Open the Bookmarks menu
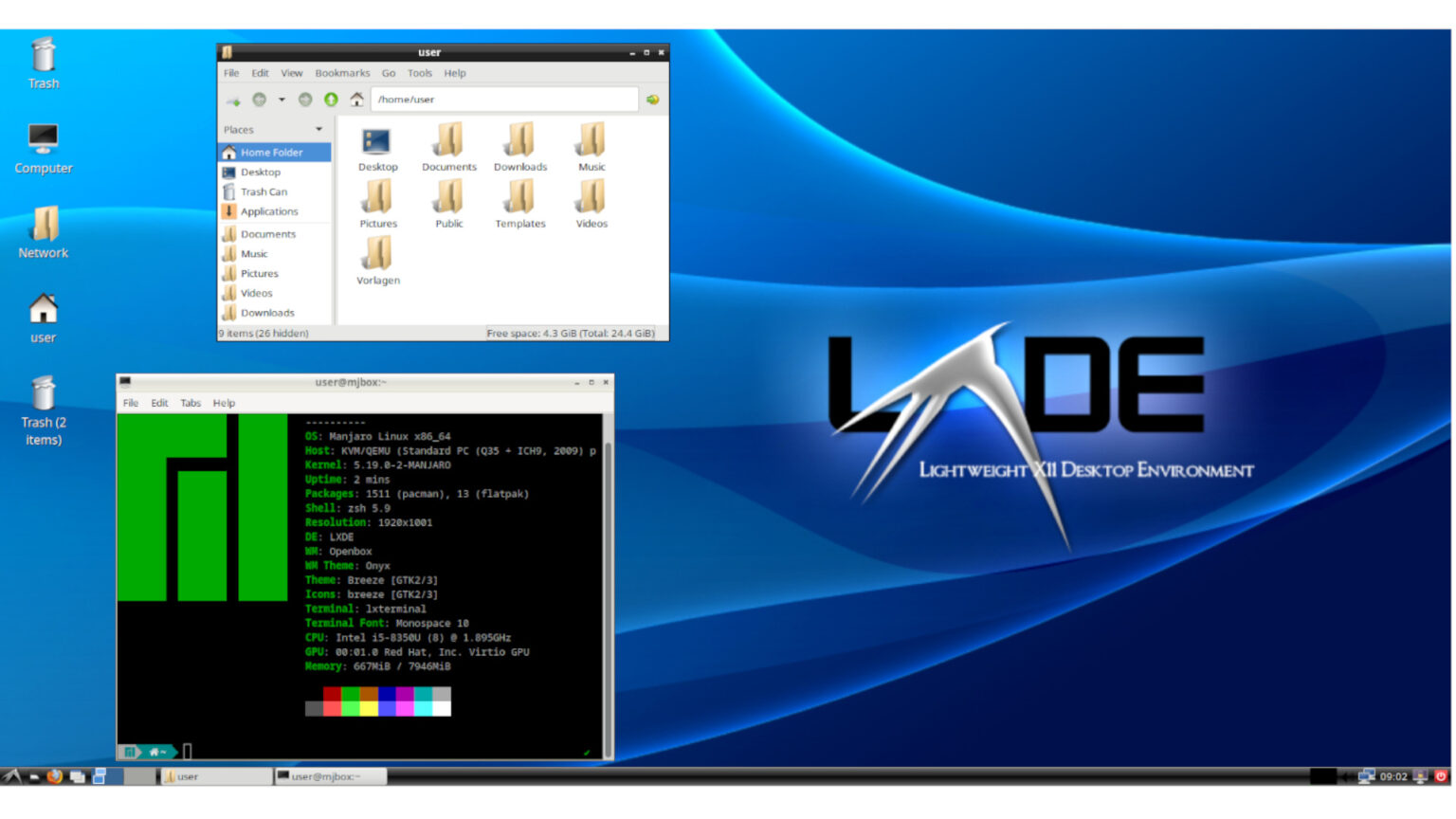This screenshot has width=1456, height=819. tap(343, 73)
